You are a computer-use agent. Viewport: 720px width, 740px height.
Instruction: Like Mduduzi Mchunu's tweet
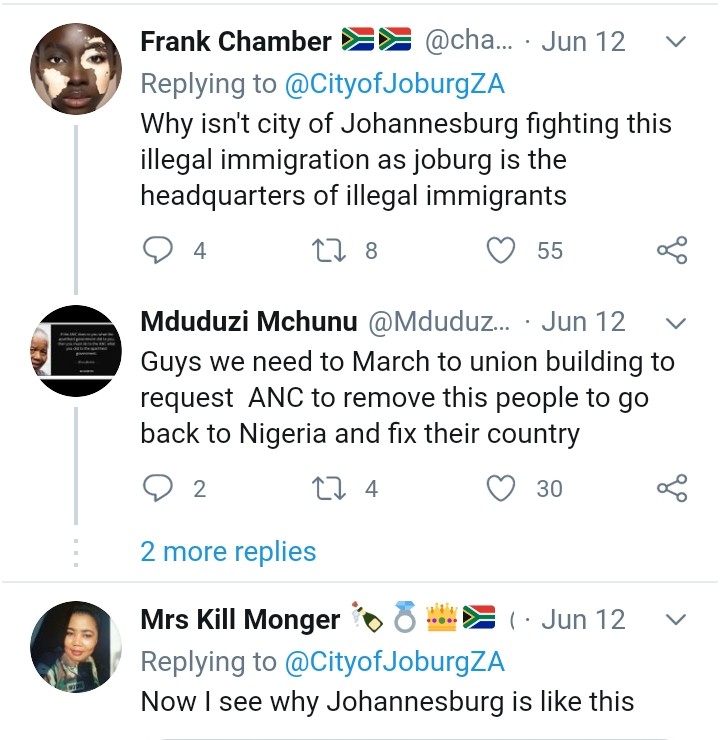[x=500, y=488]
